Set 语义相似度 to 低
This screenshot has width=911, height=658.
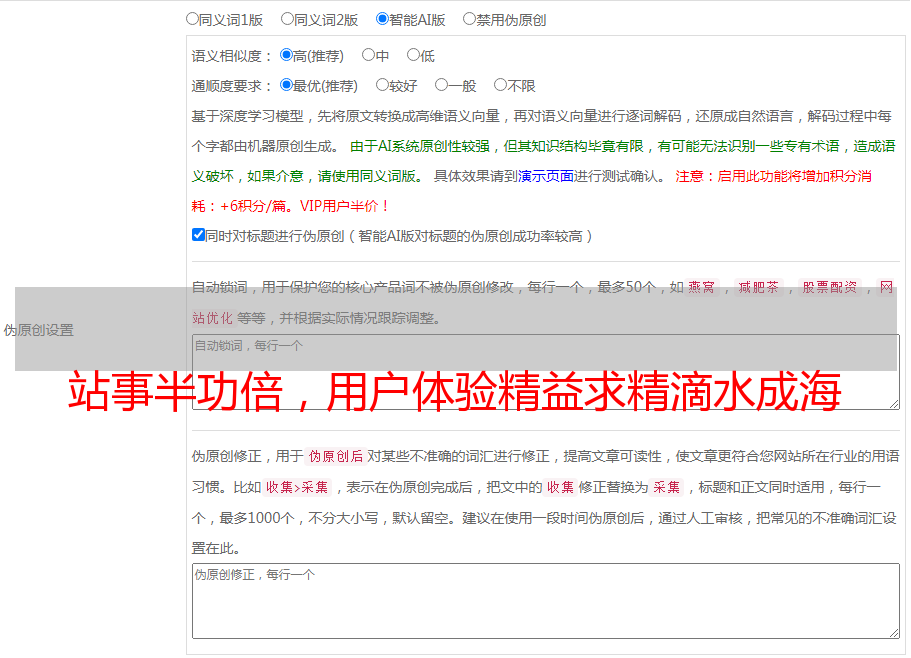click(x=413, y=55)
